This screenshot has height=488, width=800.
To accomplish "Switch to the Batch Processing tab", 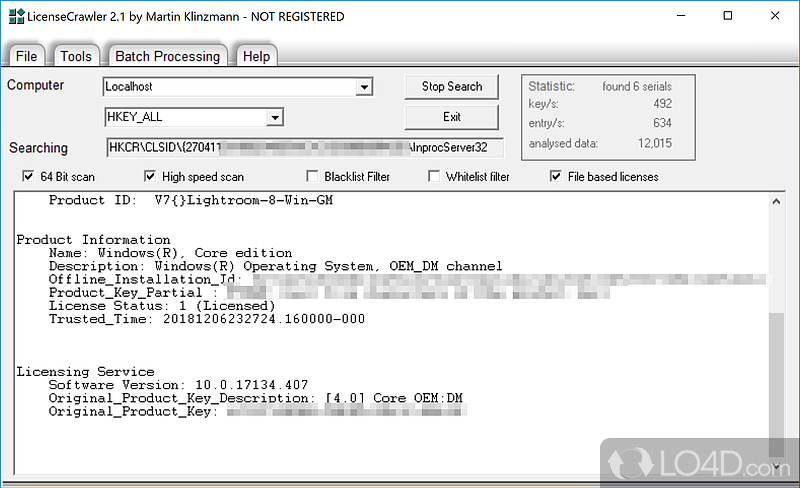I will (167, 56).
